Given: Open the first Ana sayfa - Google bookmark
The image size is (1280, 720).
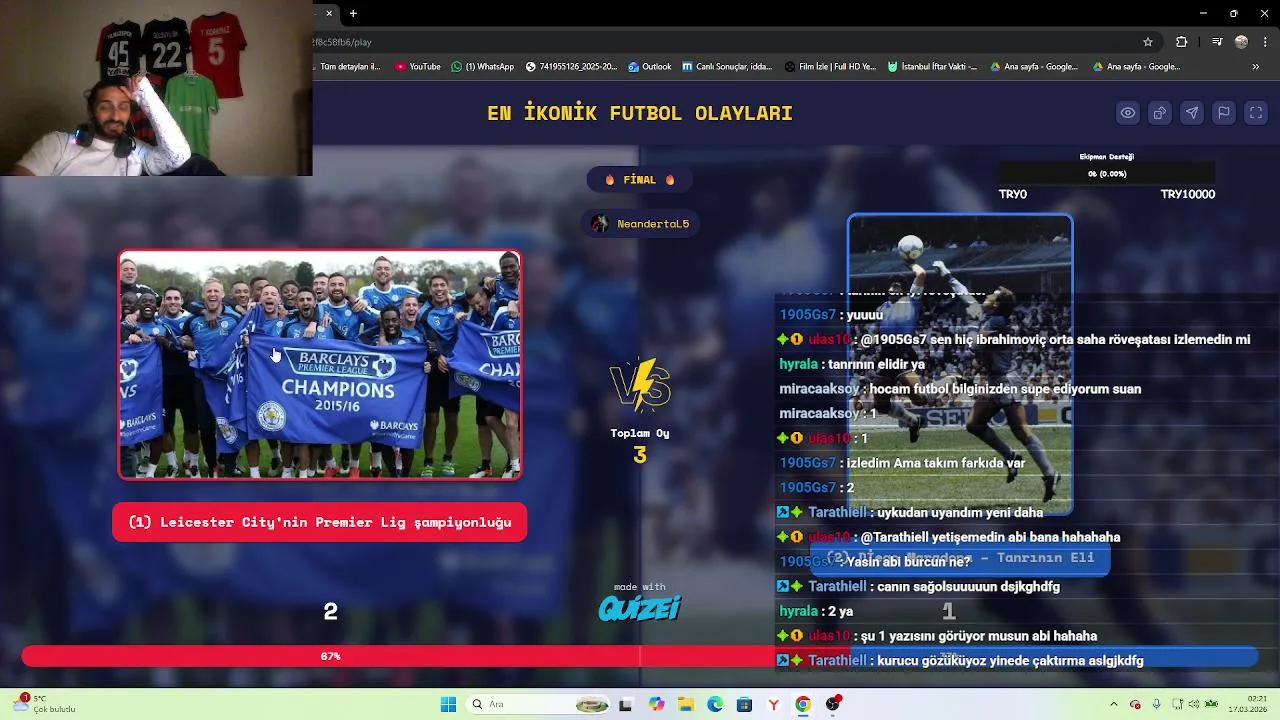Looking at the screenshot, I should click(x=1034, y=67).
